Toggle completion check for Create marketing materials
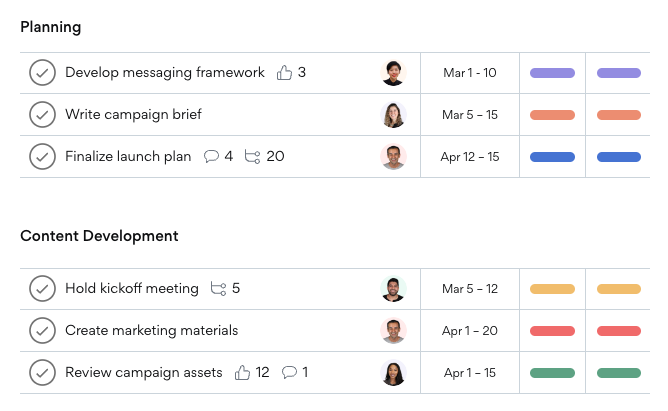This screenshot has height=411, width=668. 42,331
